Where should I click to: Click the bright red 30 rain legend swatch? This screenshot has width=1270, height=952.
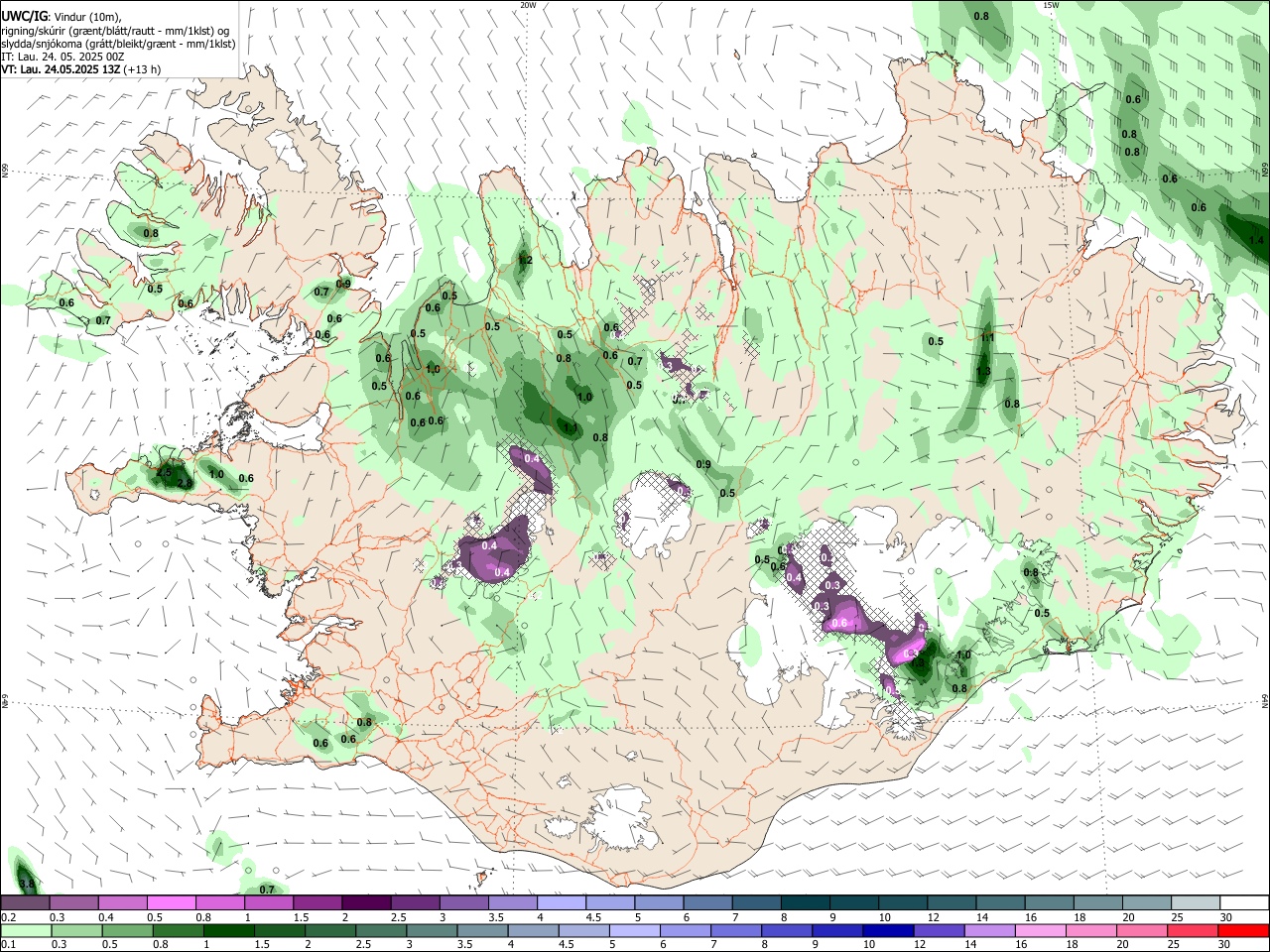pos(1243,930)
